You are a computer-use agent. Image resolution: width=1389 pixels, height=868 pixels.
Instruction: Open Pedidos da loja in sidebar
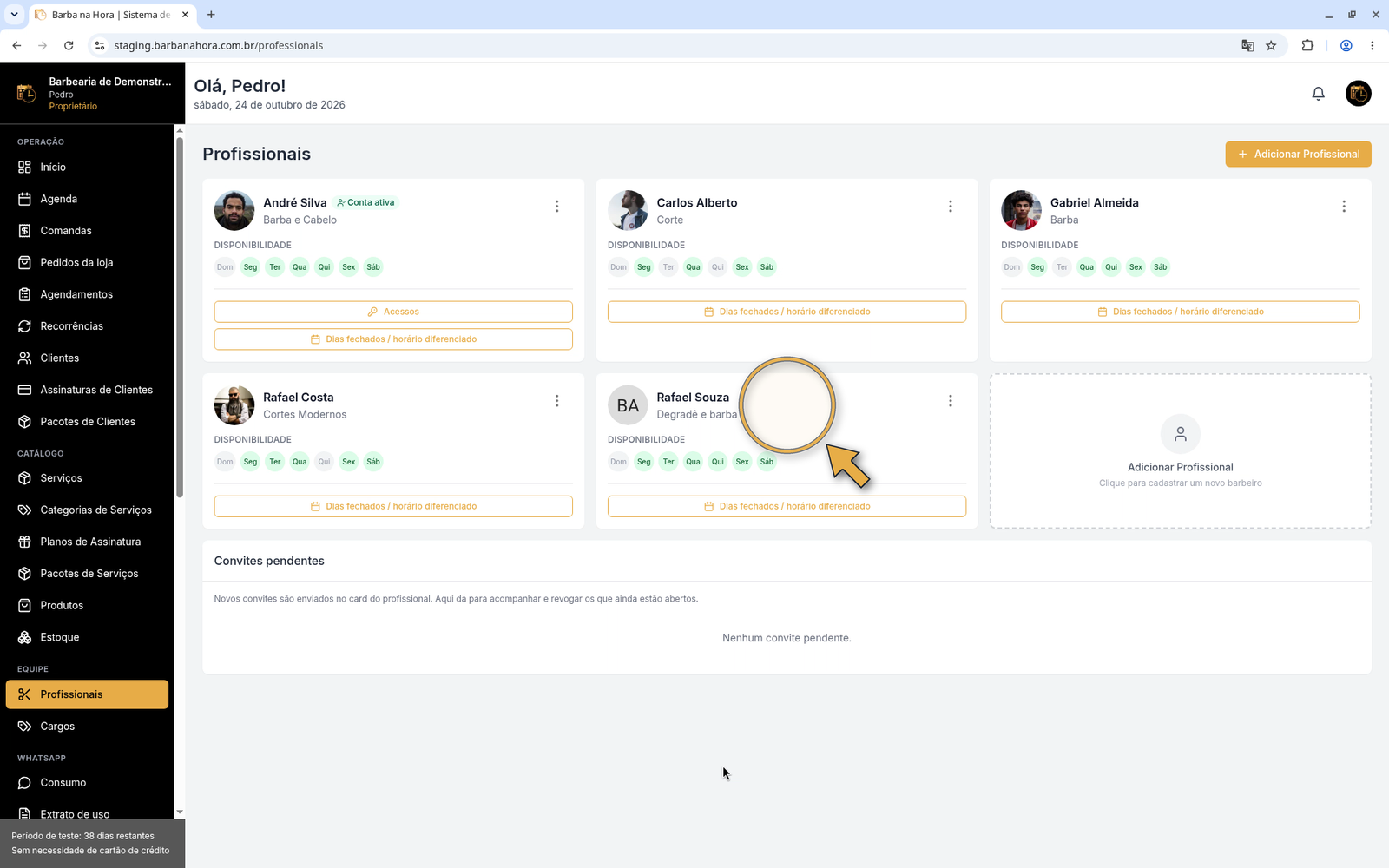click(87, 262)
